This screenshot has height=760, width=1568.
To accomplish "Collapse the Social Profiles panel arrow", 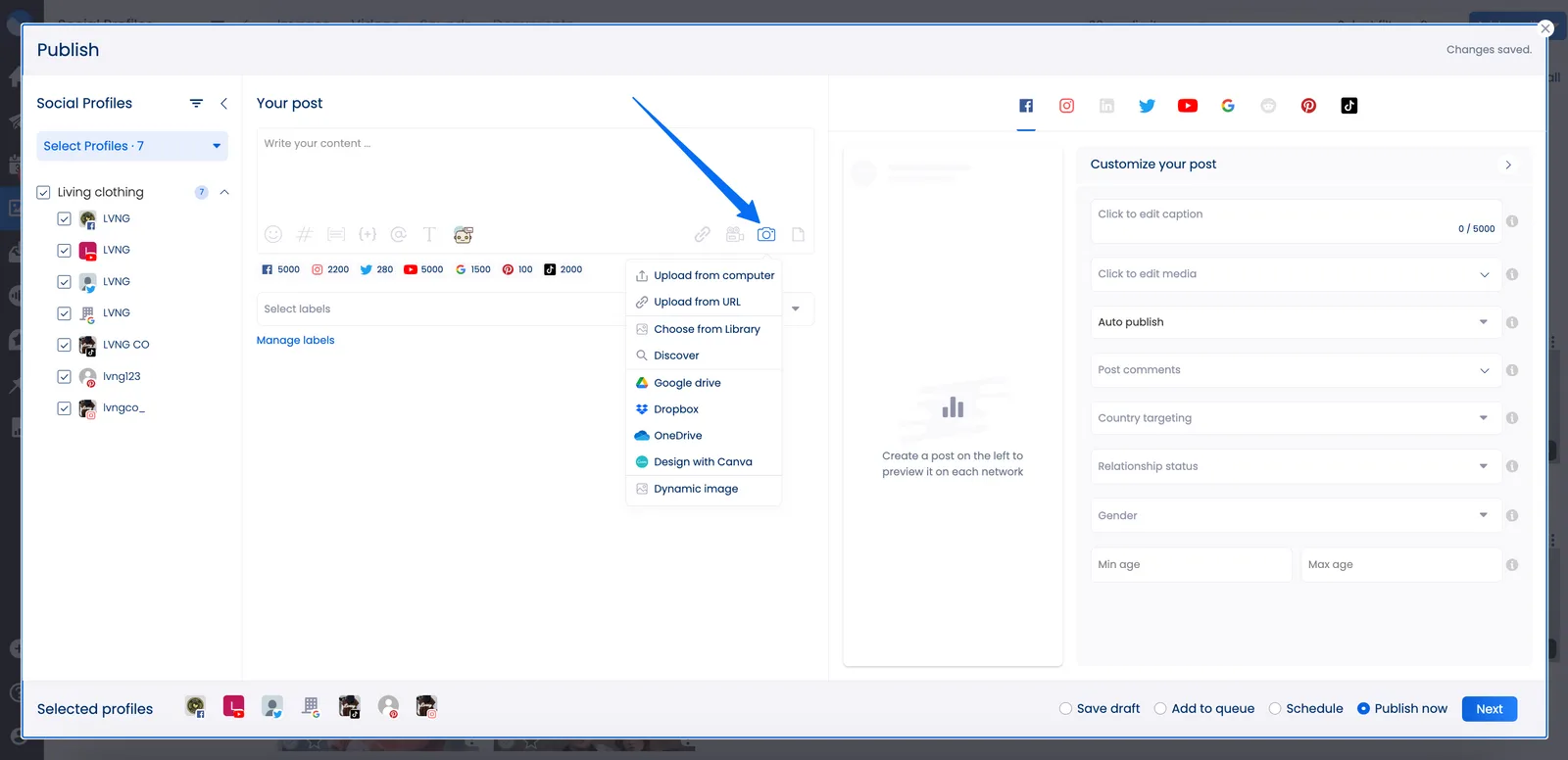I will tap(223, 103).
